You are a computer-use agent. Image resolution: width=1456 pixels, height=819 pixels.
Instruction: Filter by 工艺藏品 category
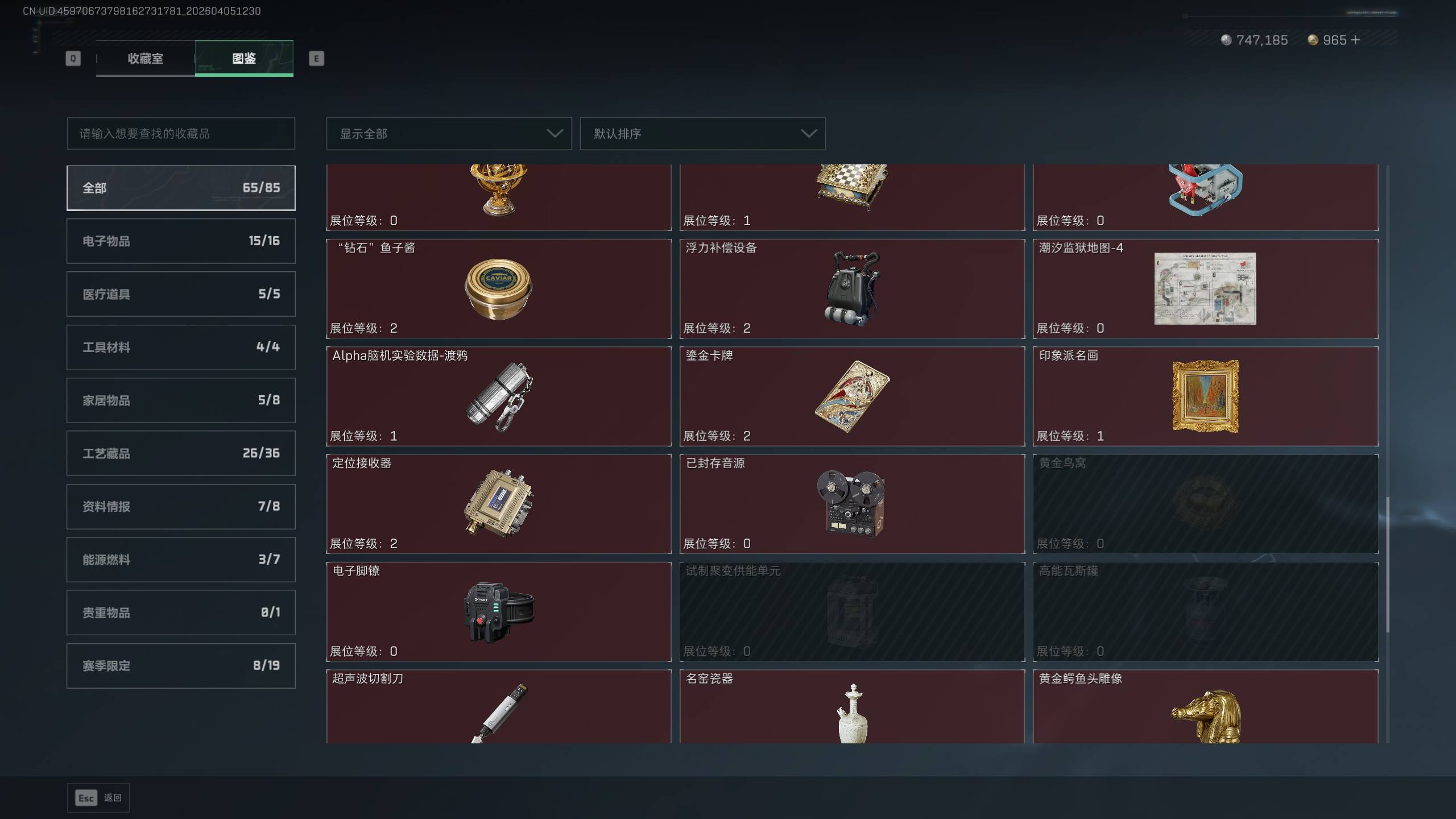pyautogui.click(x=181, y=453)
